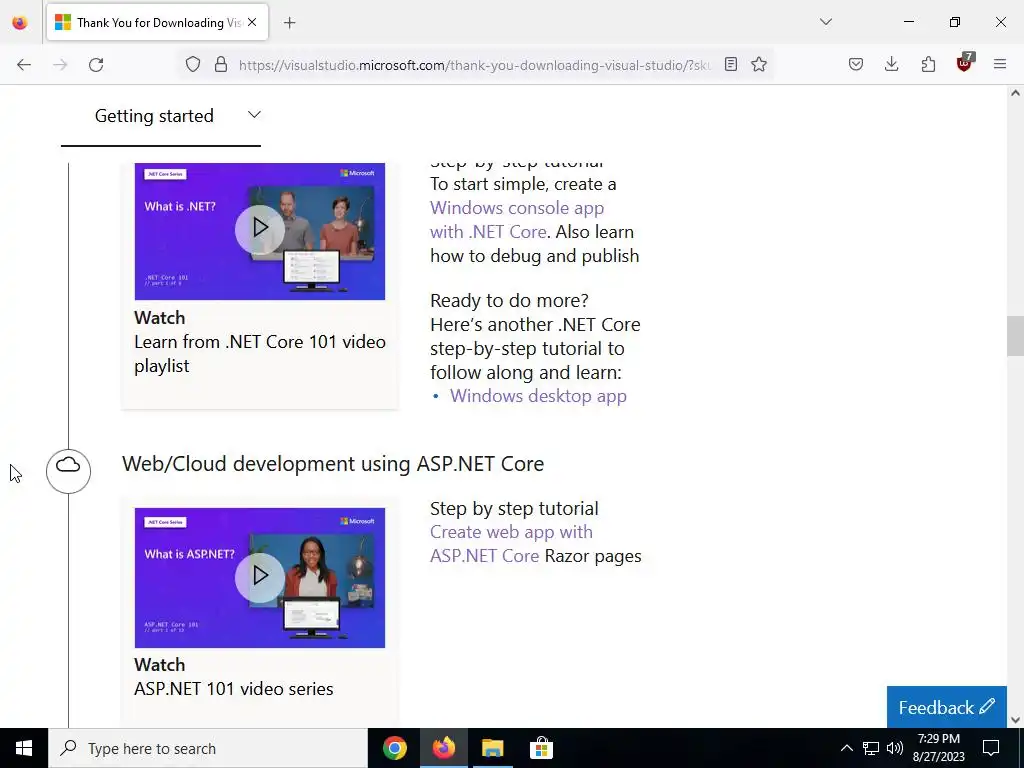1024x768 pixels.
Task: Open Microsoft Store from the taskbar
Action: [541, 748]
